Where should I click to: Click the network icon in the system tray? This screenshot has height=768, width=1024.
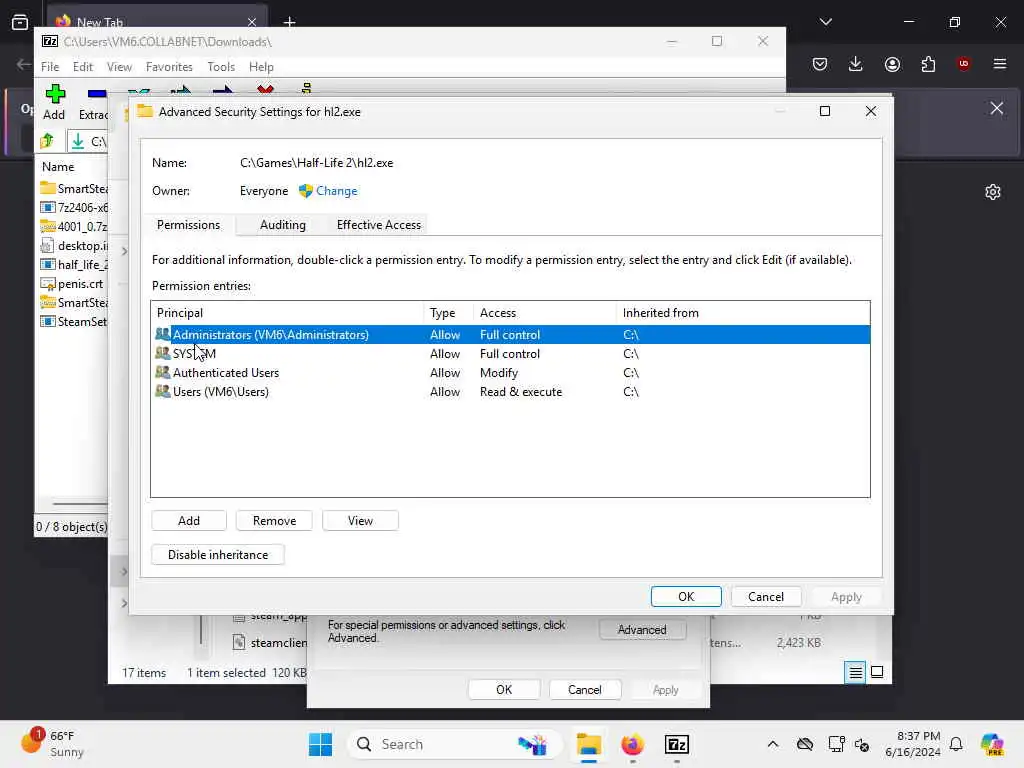(x=835, y=744)
